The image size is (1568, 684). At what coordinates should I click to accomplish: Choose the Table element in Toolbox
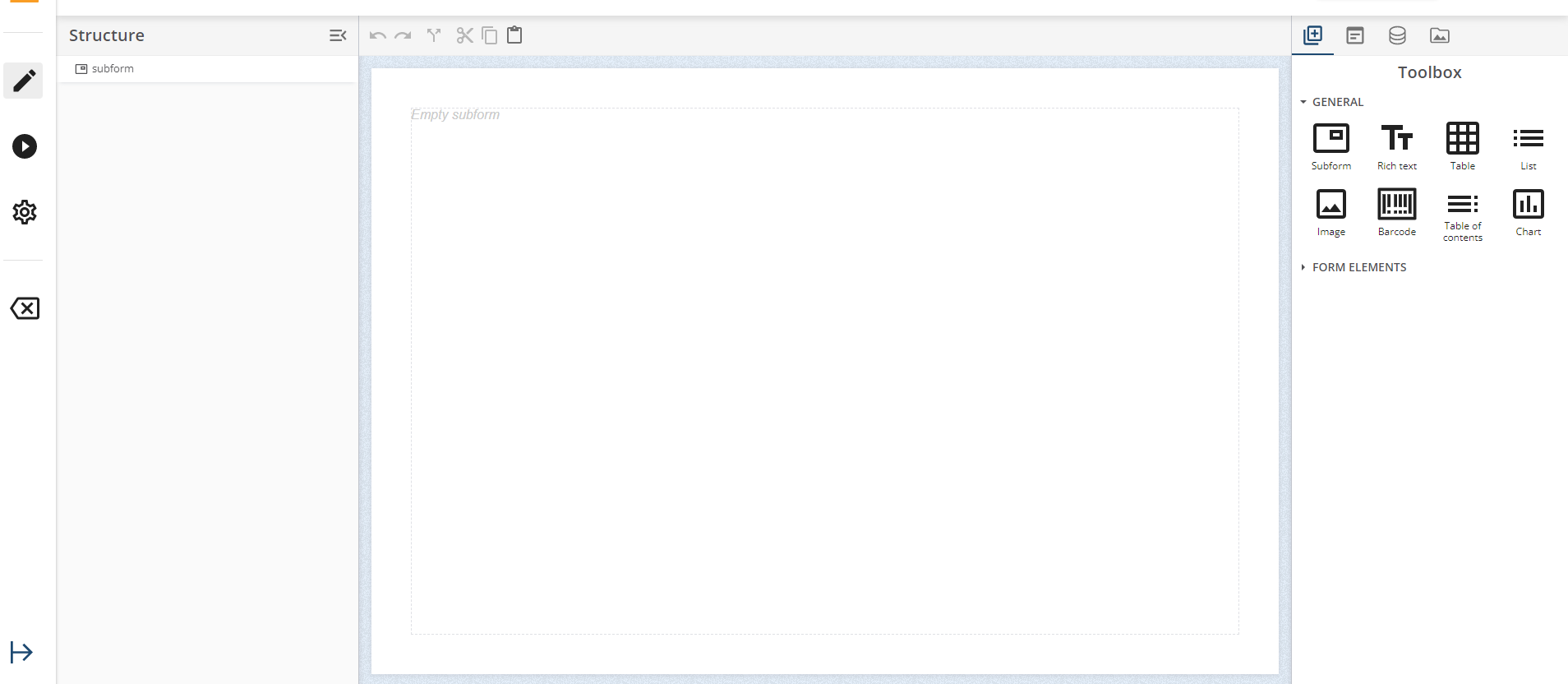pyautogui.click(x=1462, y=146)
